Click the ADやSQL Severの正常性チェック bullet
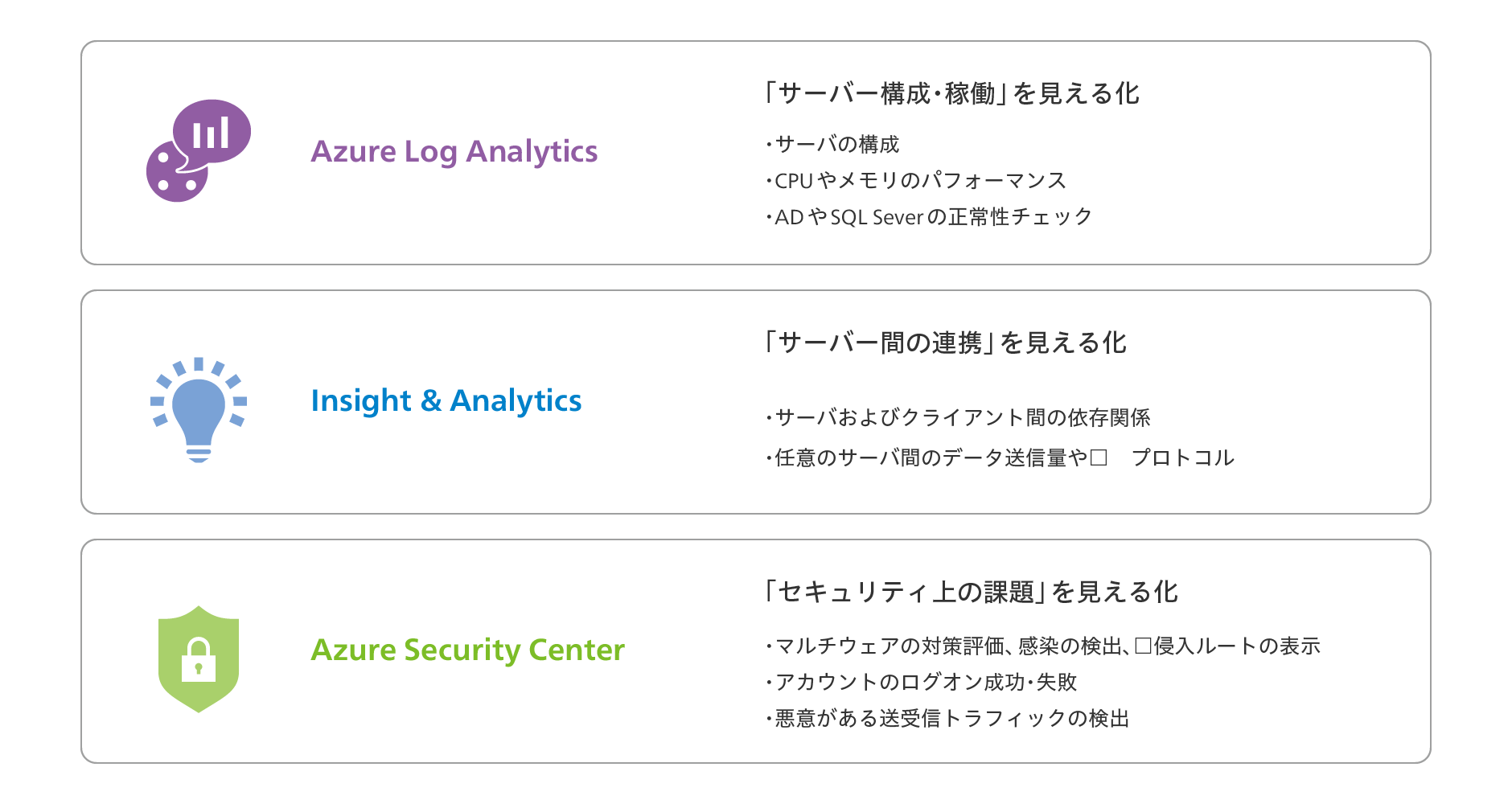 [x=929, y=217]
